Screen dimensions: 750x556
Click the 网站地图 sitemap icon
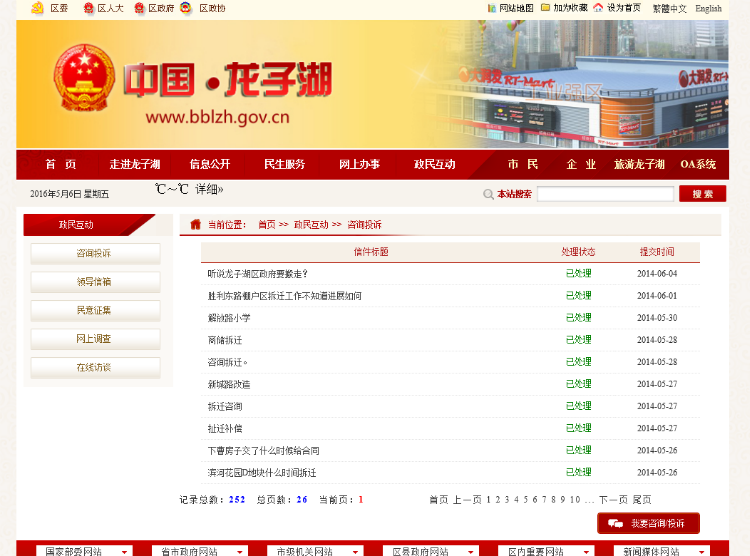pos(491,8)
